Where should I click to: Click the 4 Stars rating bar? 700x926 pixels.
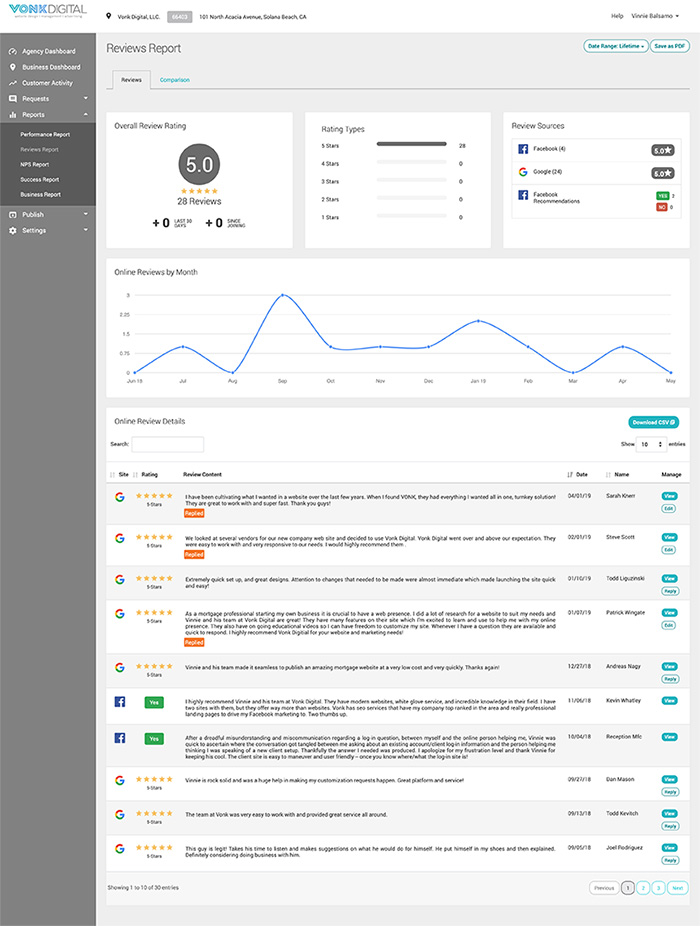(411, 162)
